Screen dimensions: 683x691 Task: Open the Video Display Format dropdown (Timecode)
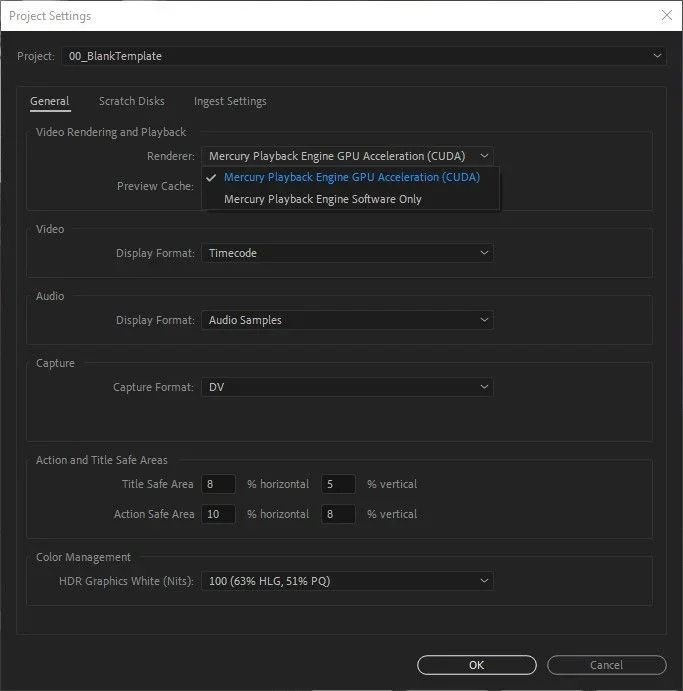pos(347,253)
